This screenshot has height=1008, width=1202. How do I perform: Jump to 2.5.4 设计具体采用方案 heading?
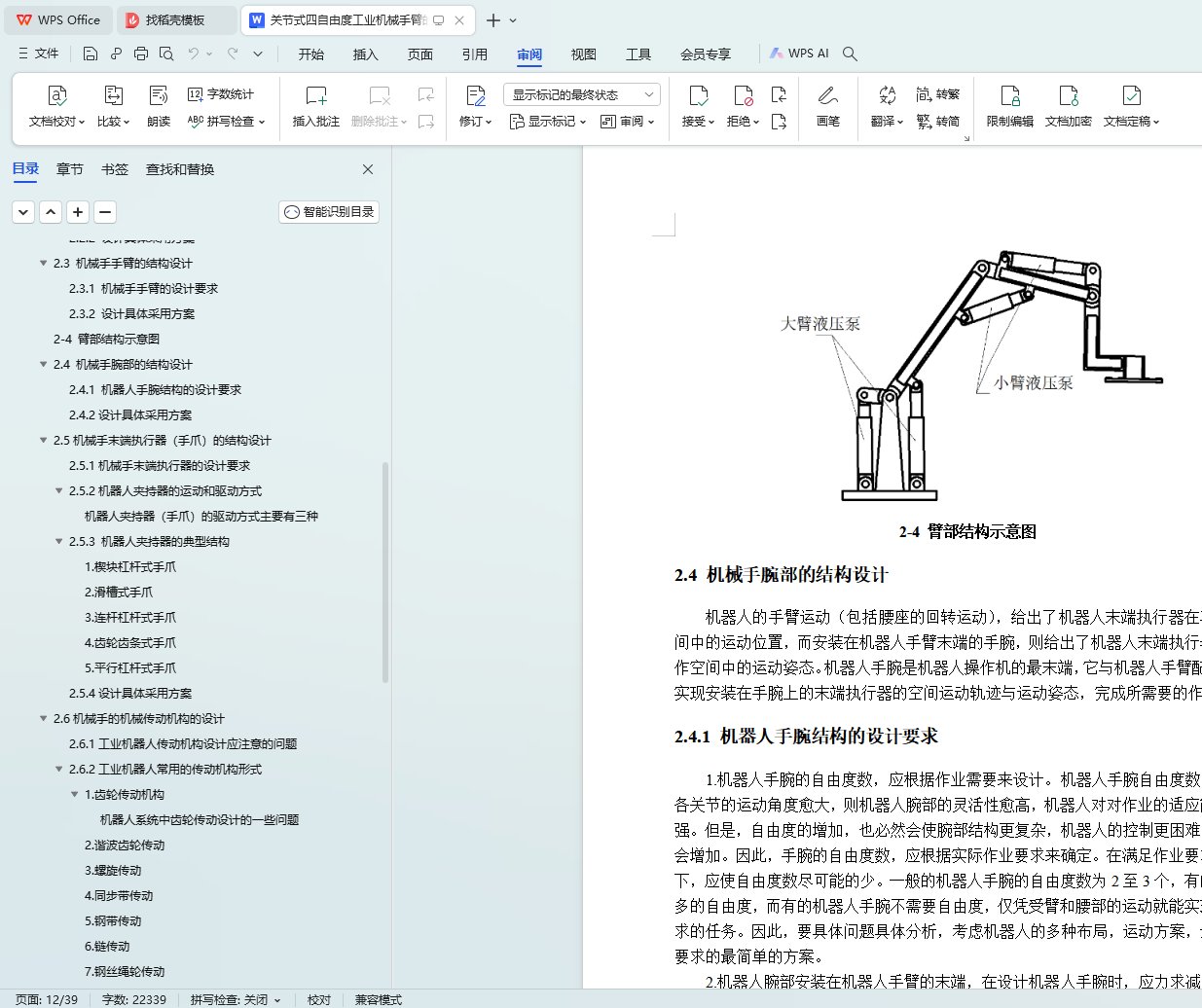click(x=130, y=694)
